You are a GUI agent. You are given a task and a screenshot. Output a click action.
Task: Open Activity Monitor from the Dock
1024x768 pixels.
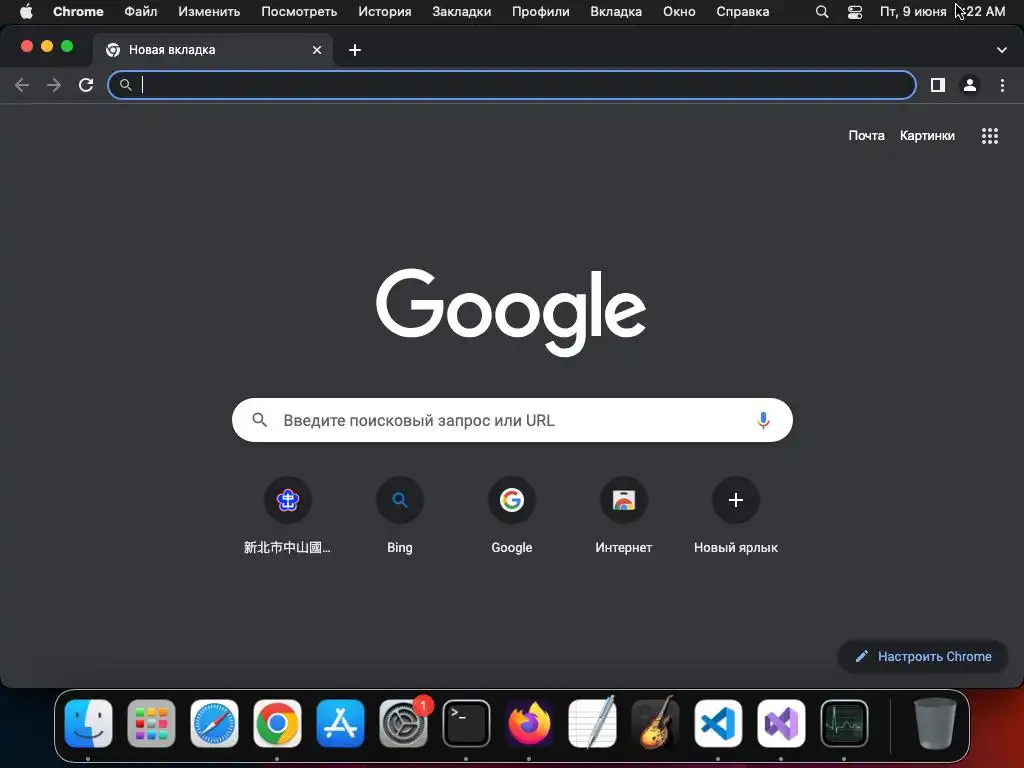[x=844, y=724]
